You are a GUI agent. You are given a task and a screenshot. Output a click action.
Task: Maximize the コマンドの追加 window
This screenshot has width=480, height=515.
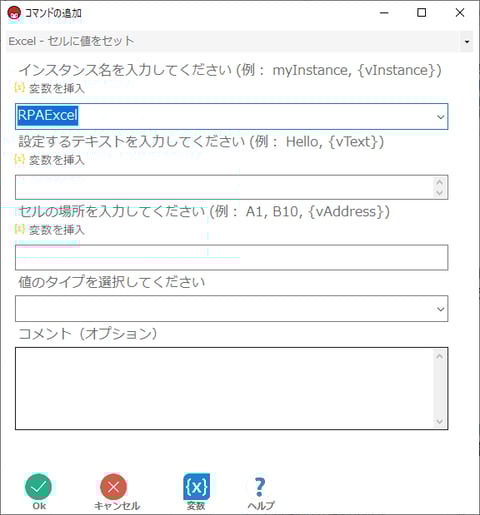pos(422,13)
